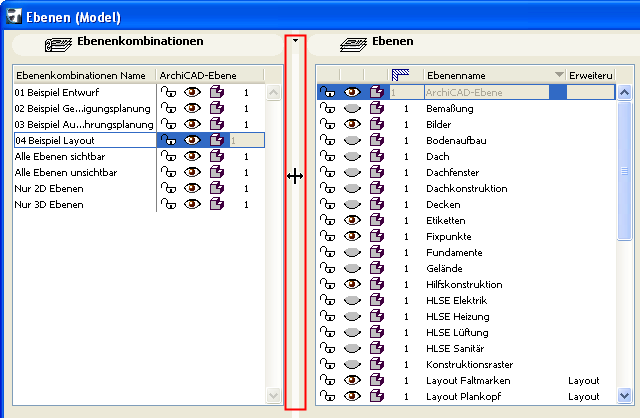640x418 pixels.
Task: Click lock icon of Fixpunkte layer
Action: point(327,236)
